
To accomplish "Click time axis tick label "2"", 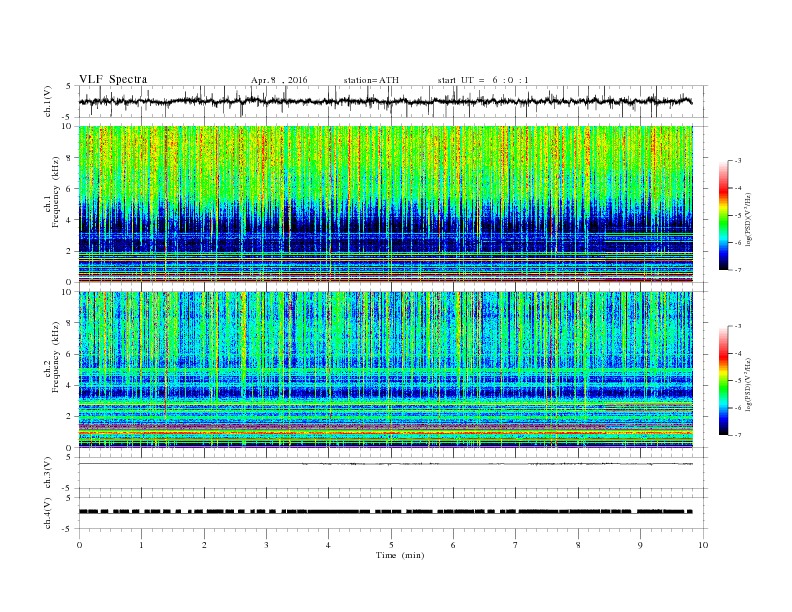I will [x=204, y=545].
